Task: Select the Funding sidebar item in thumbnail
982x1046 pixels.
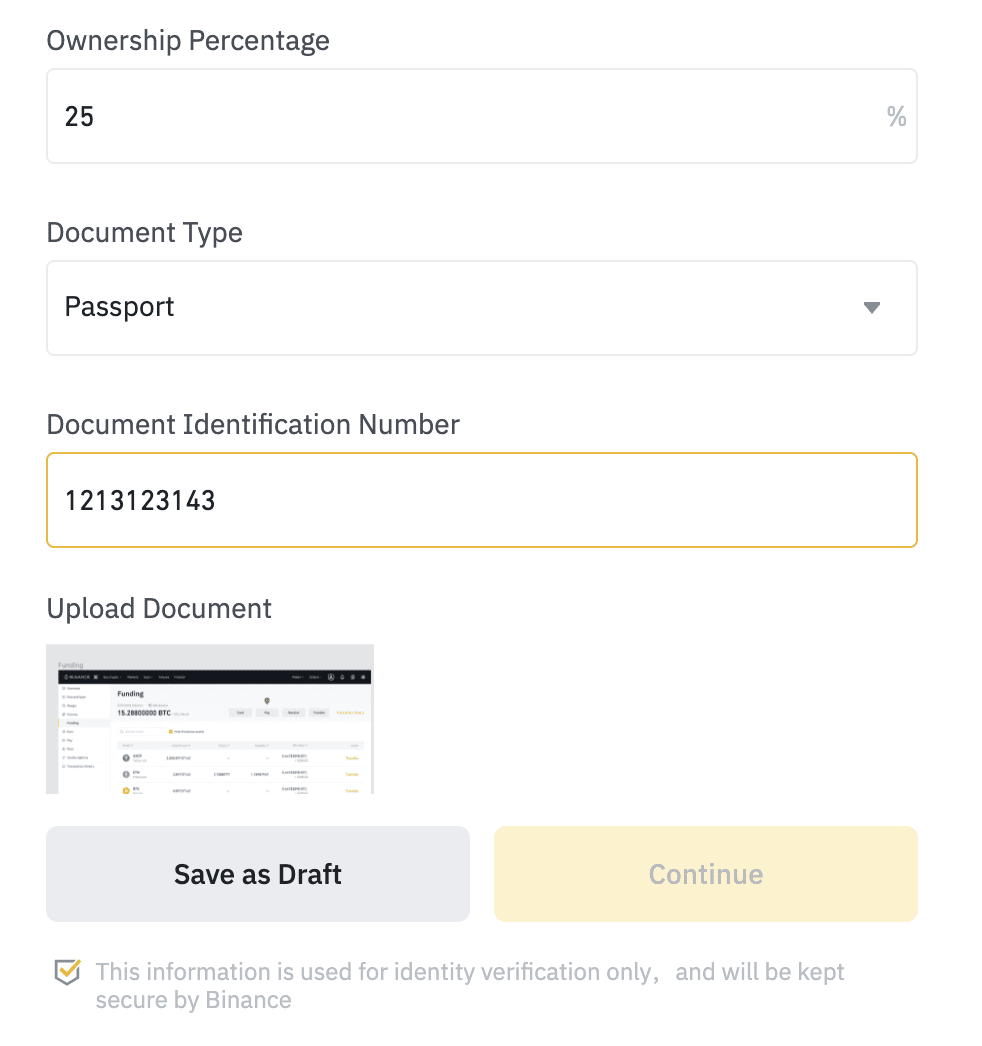Action: (x=73, y=722)
